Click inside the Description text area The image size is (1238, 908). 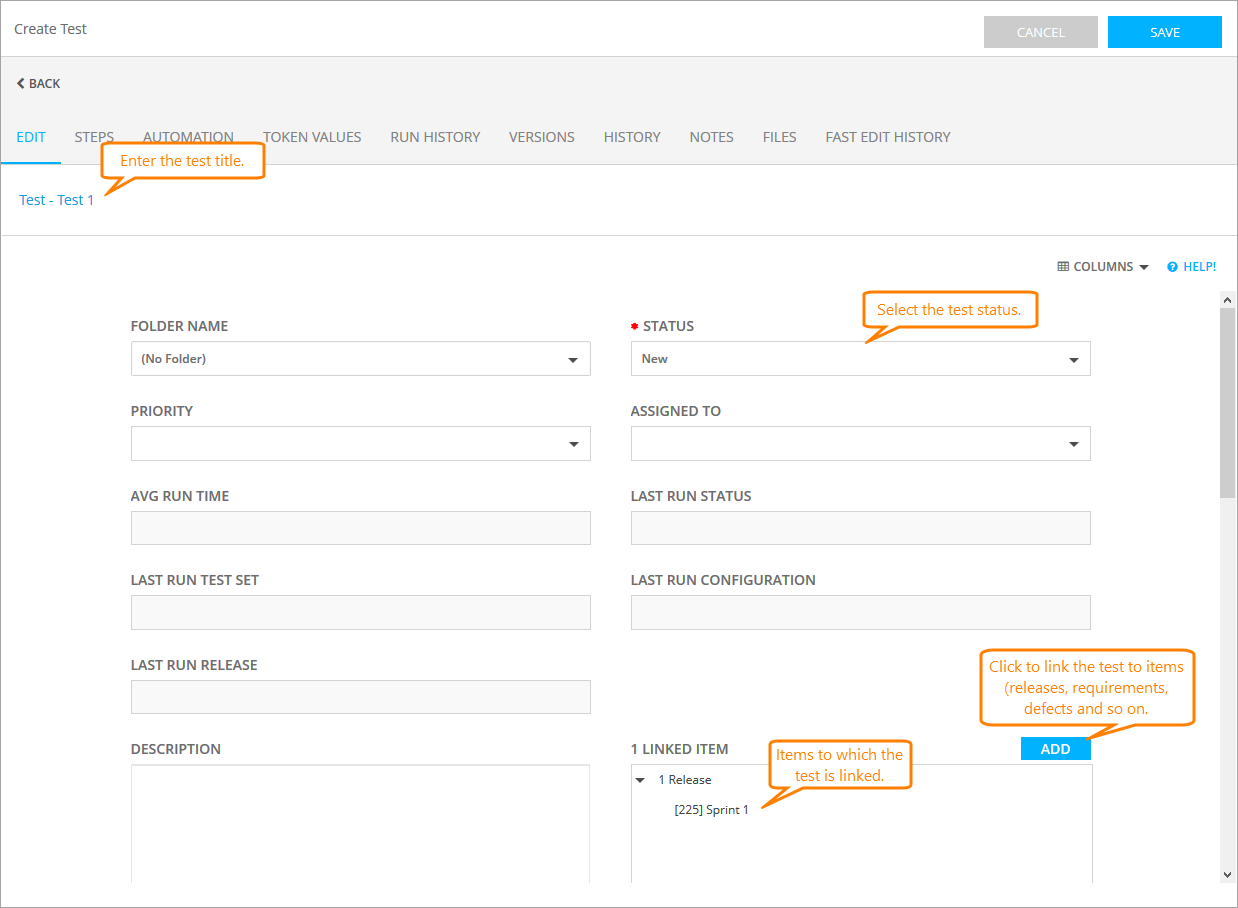[360, 820]
